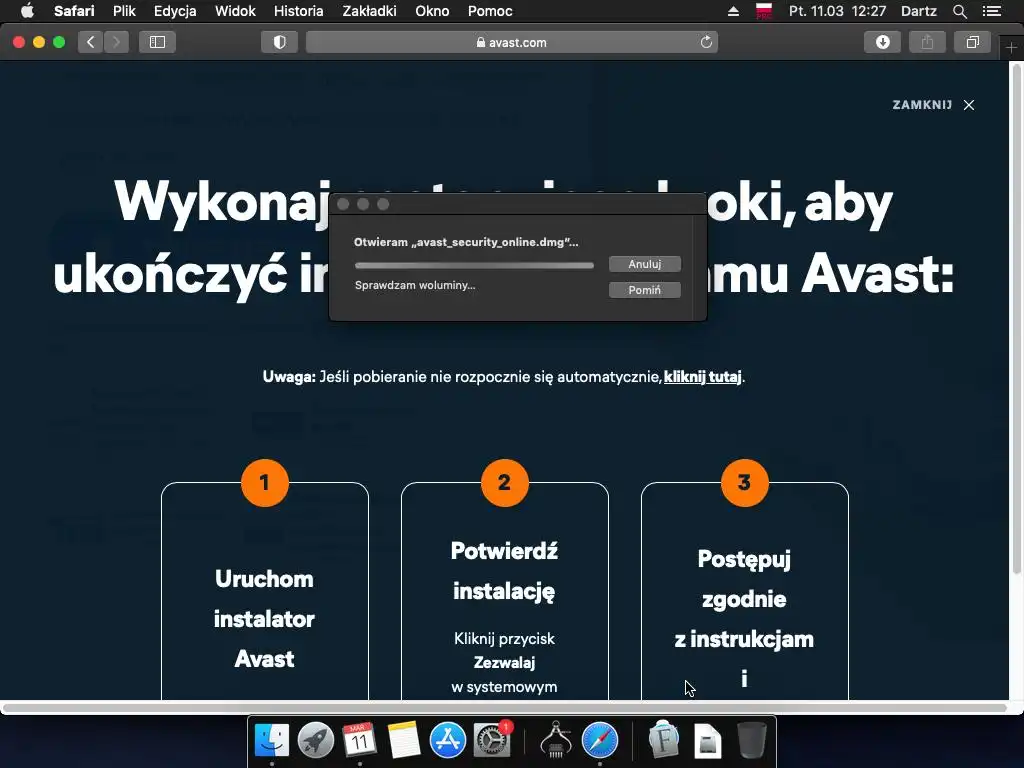Click the 'Sprawdzam woluminy…' status text
This screenshot has height=768, width=1024.
[415, 285]
